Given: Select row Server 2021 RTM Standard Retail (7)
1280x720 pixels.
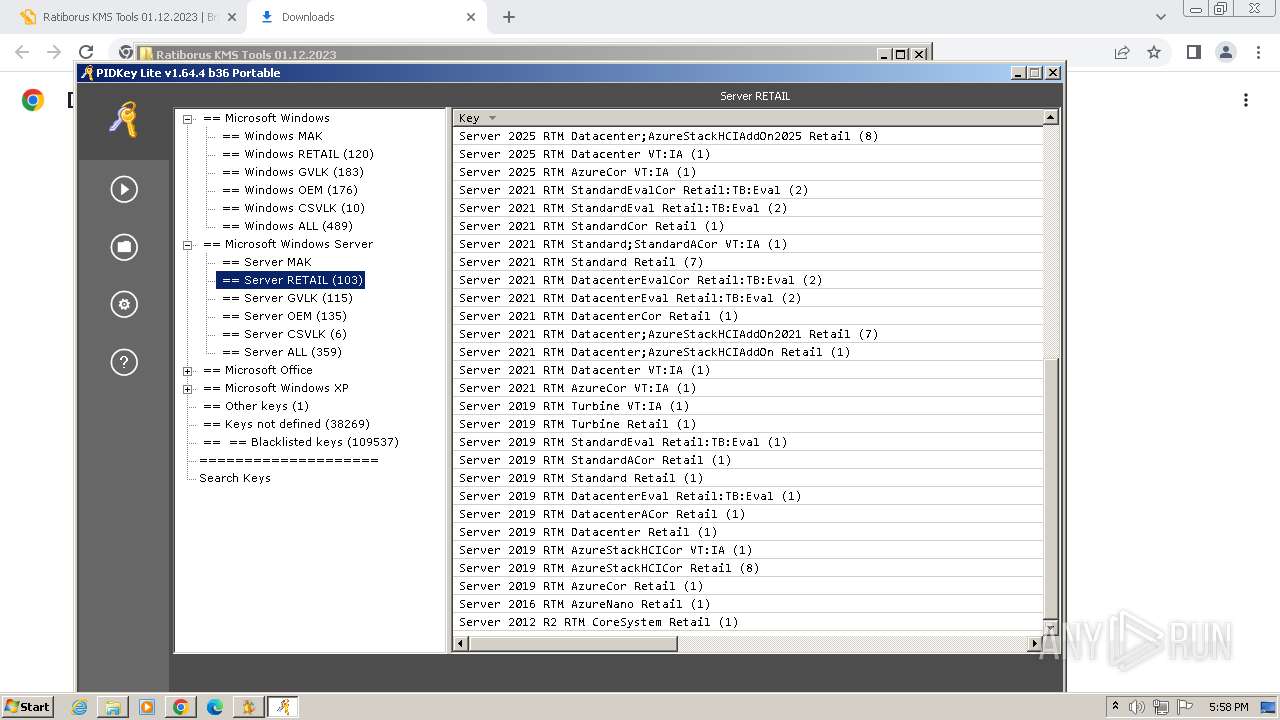Looking at the screenshot, I should [x=747, y=262].
